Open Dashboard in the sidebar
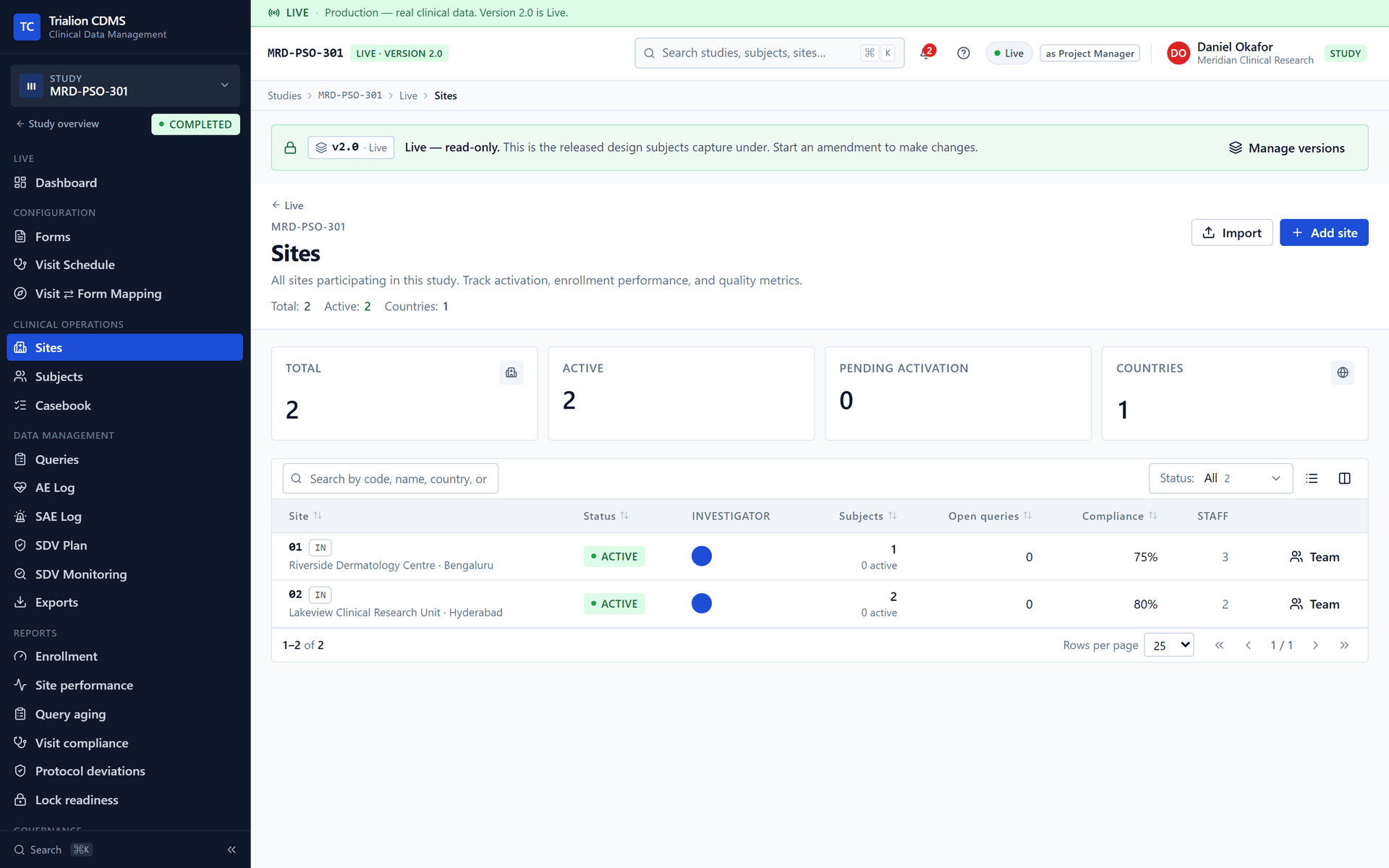Viewport: 1389px width, 868px height. (125, 183)
